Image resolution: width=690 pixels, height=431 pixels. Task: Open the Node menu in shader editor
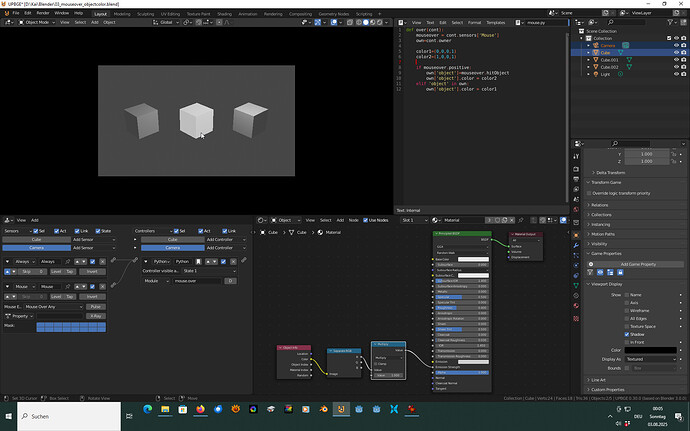pyautogui.click(x=353, y=220)
